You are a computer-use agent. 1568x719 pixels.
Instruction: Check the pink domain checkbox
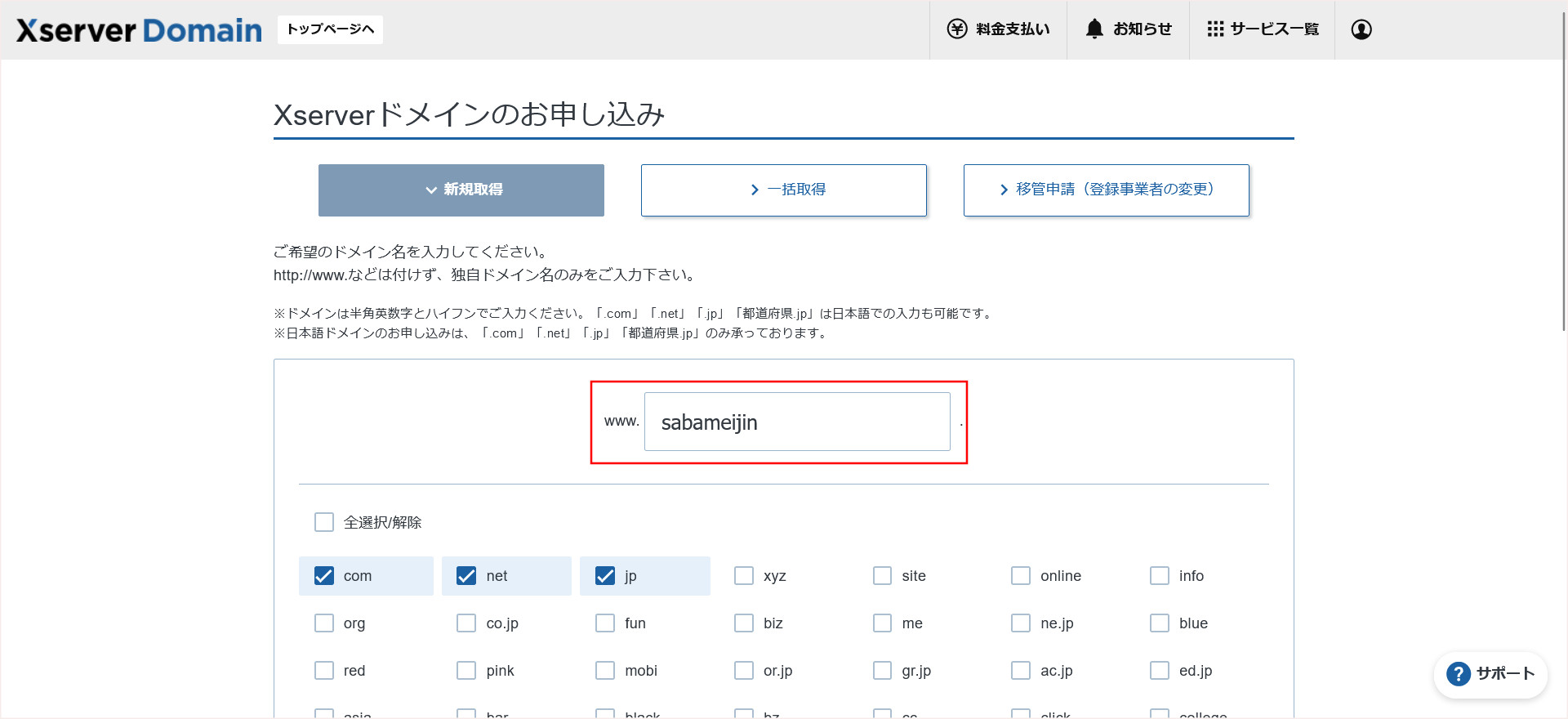(466, 671)
